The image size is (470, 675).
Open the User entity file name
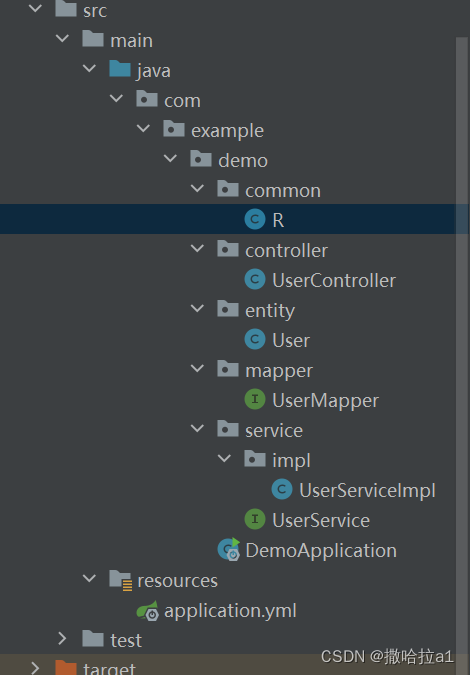(291, 341)
